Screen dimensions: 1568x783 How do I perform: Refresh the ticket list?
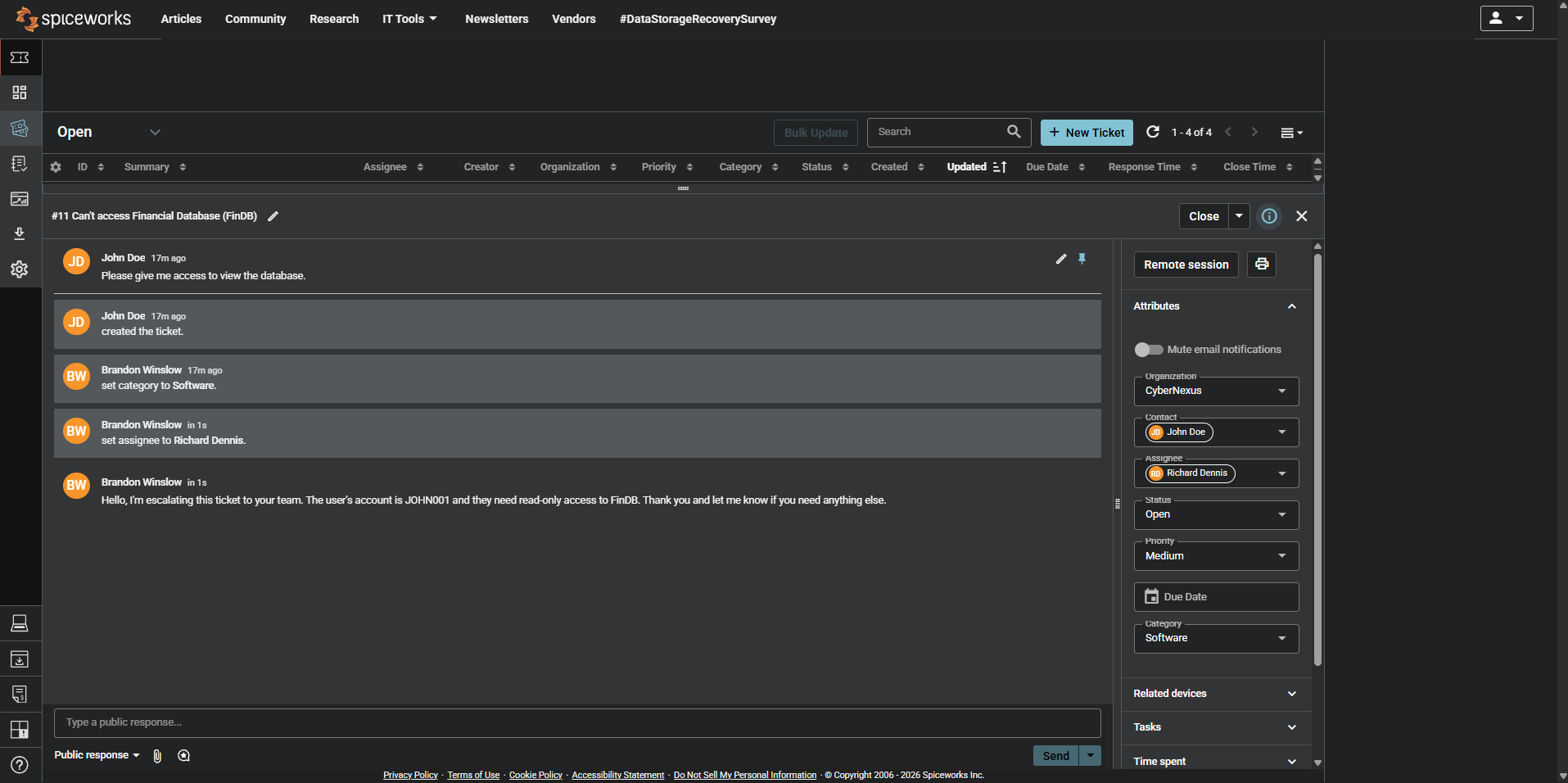[1153, 132]
